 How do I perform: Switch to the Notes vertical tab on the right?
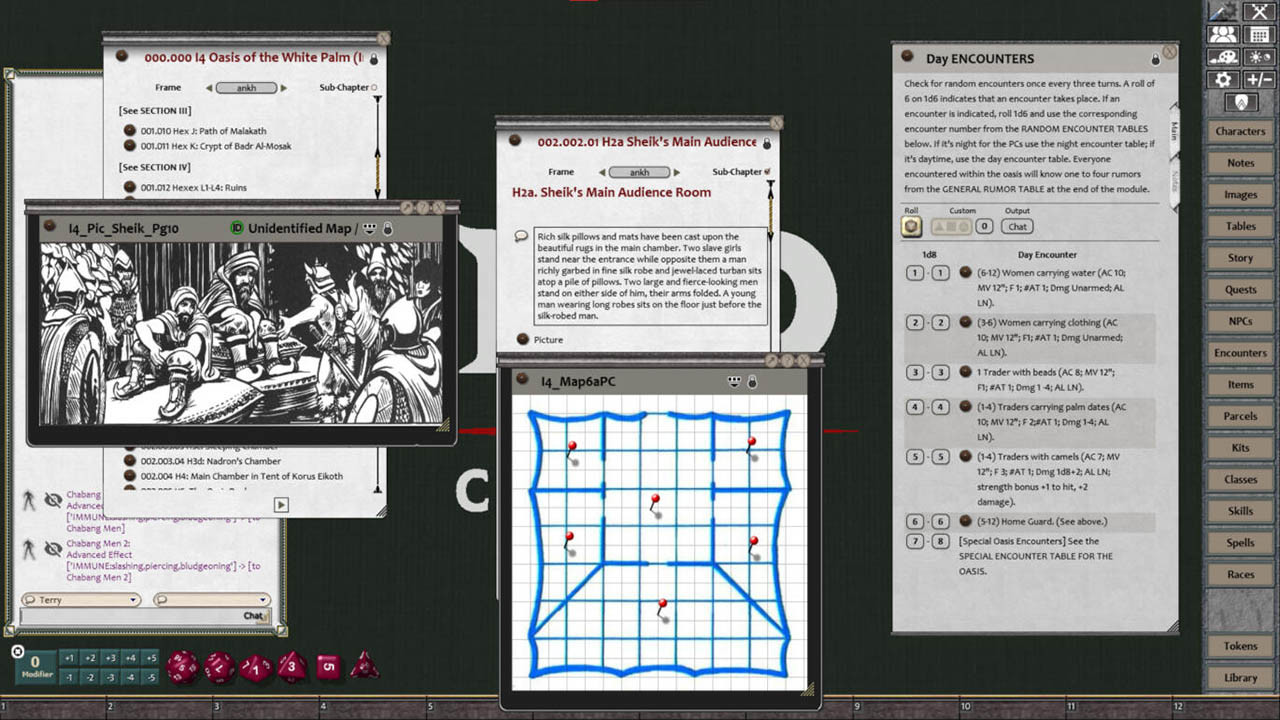[1173, 180]
